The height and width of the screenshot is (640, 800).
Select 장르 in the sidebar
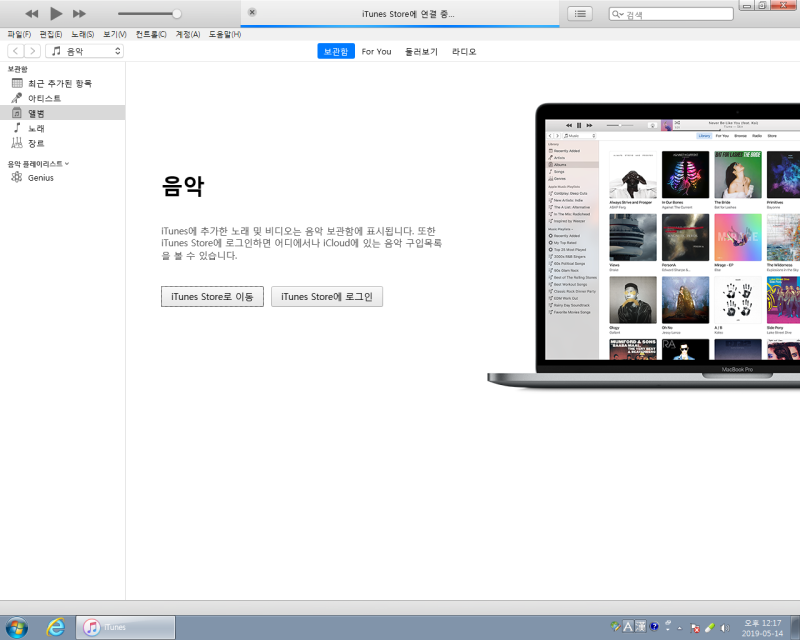click(62, 143)
